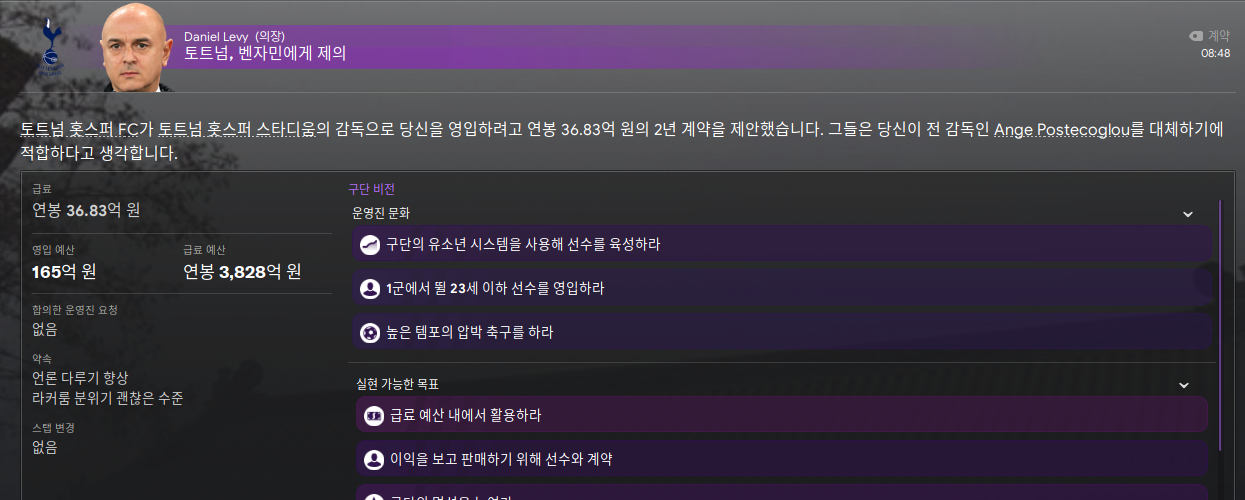Click the 급료 예산 label
The width and height of the screenshot is (1245, 500).
[204, 250]
